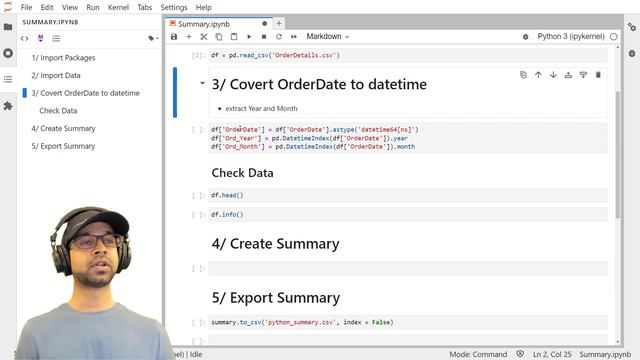640x360 pixels.
Task: Close the Summary.ipynb tab via unsaved dot
Action: (264, 24)
